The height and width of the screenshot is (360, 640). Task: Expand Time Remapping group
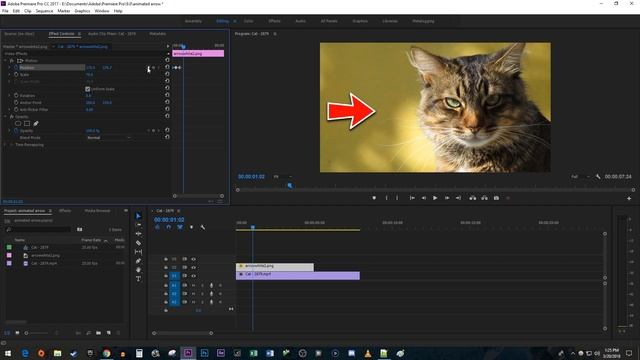pos(5,144)
